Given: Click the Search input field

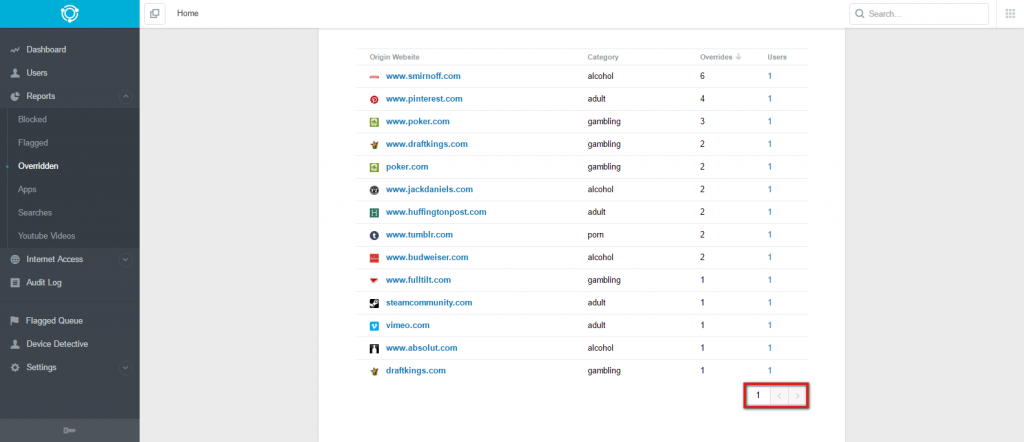Looking at the screenshot, I should 919,14.
